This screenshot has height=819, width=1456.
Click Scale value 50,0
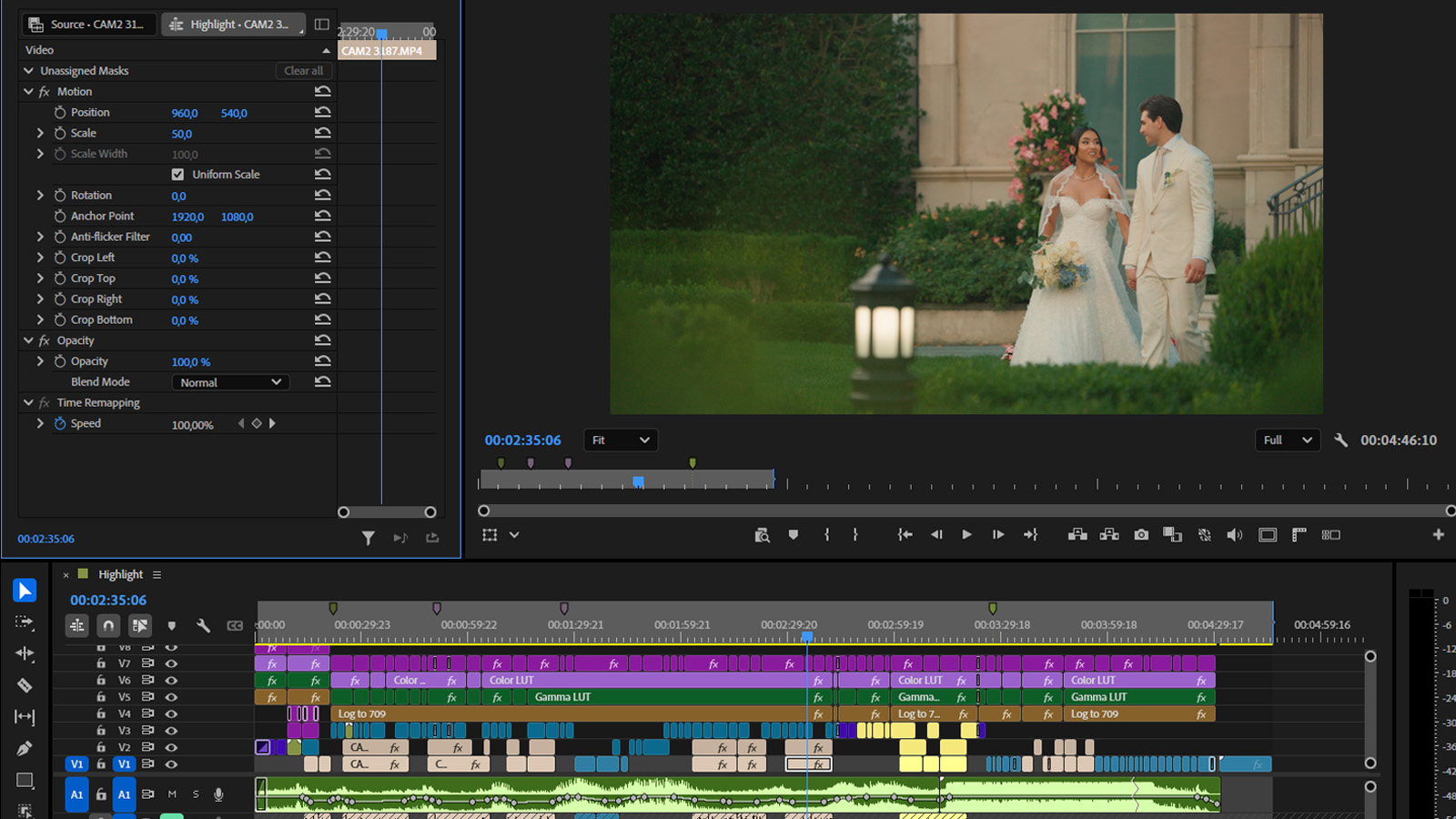182,134
